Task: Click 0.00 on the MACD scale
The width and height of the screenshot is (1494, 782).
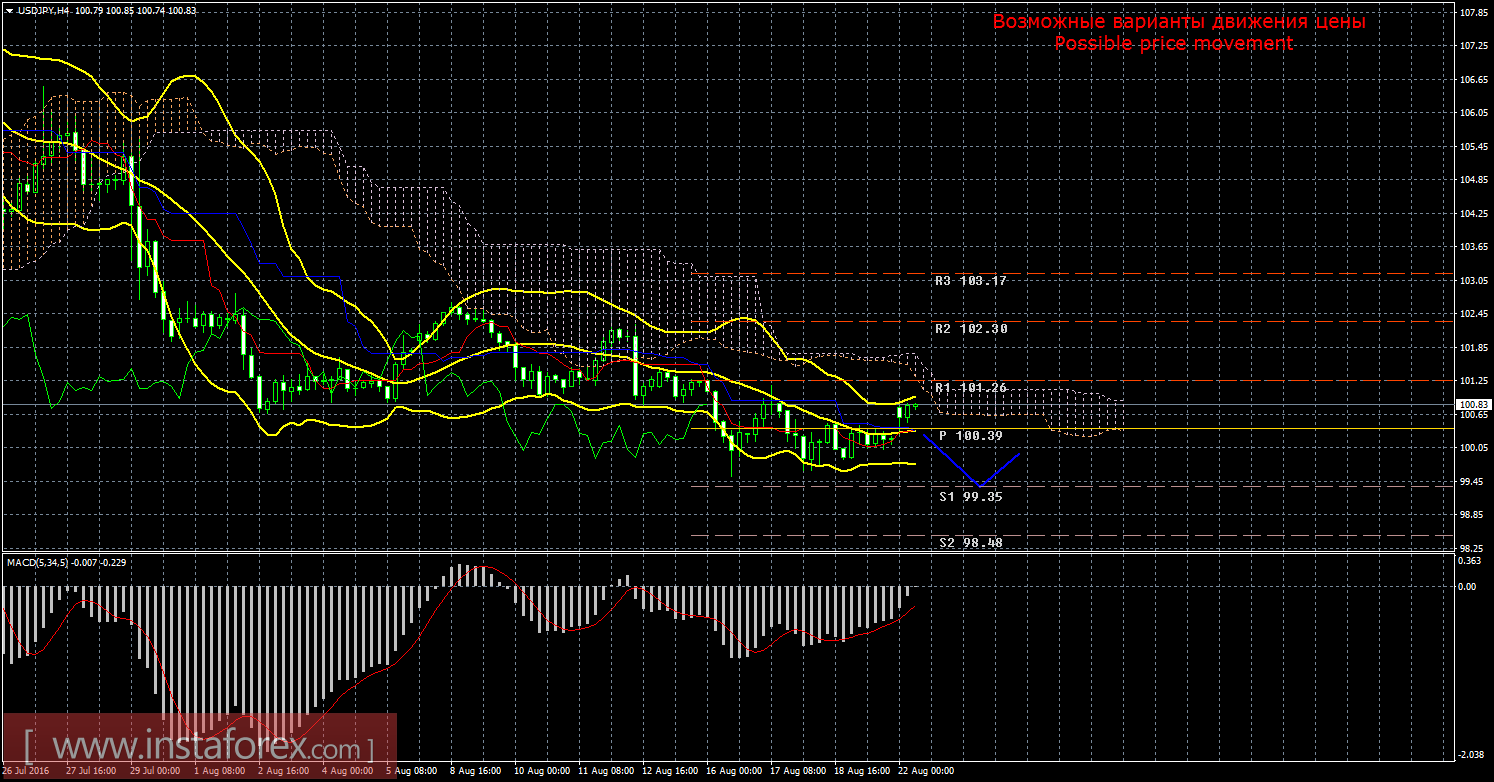Action: click(1468, 587)
